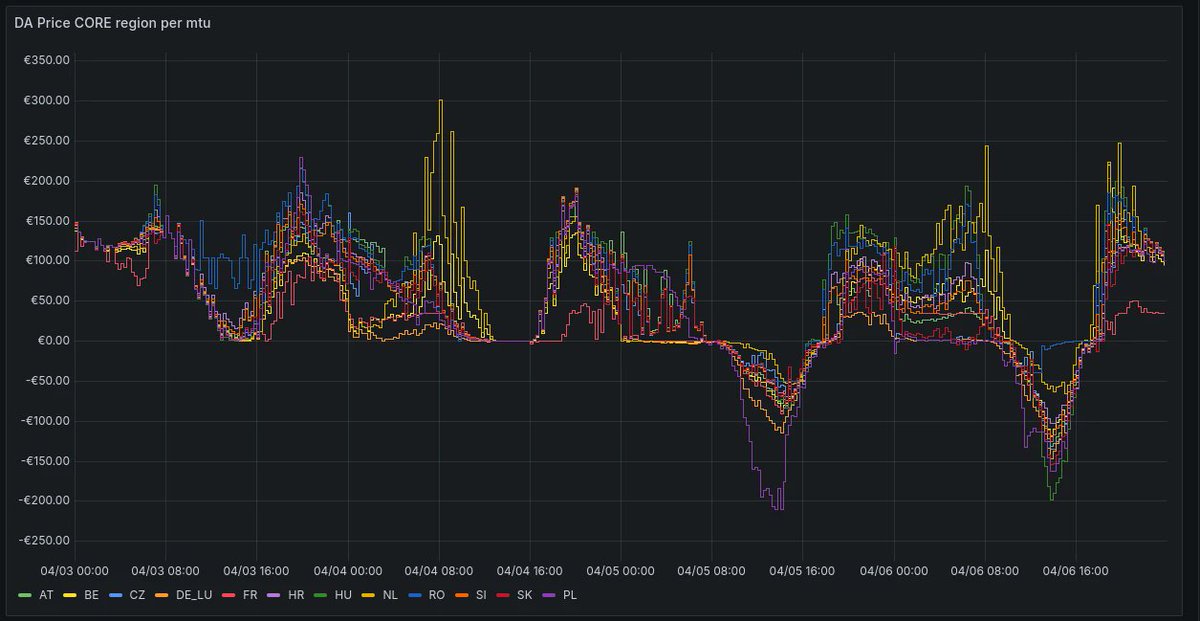Click the -€150.00 y-axis label
The image size is (1200, 621).
pos(45,461)
